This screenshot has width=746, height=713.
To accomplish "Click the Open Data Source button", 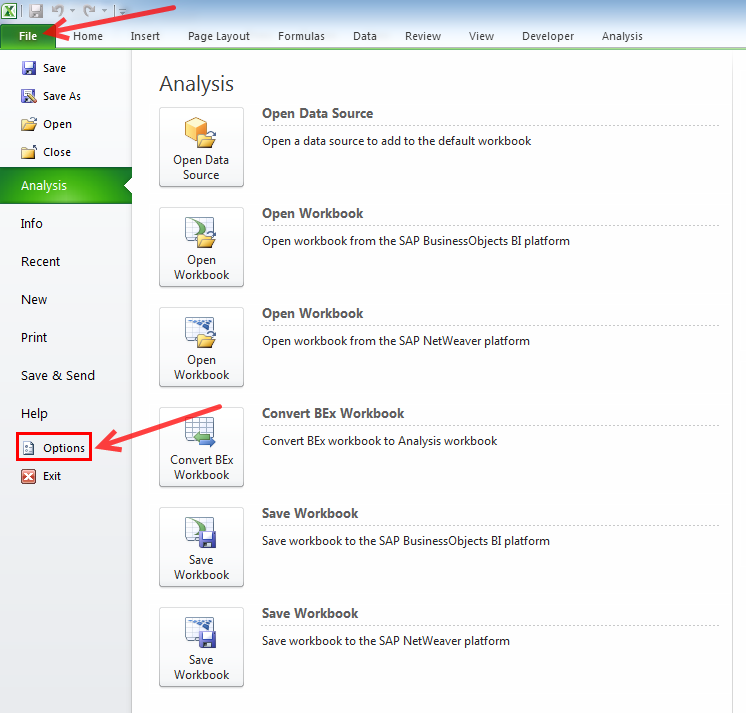I will pyautogui.click(x=201, y=147).
